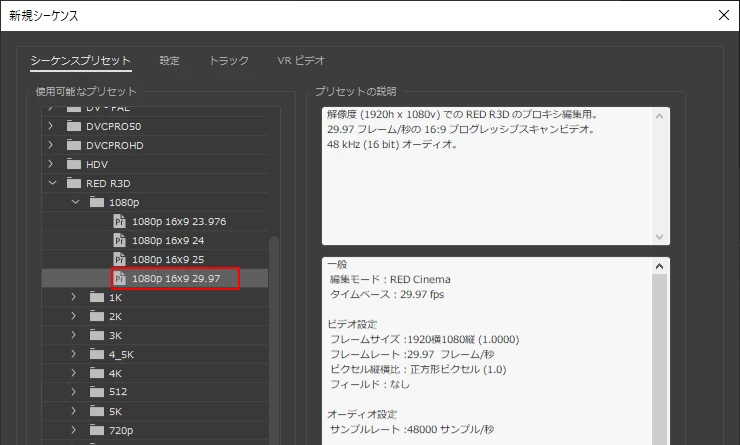
Task: Expand the 5K folder chevron
Action: (73, 411)
